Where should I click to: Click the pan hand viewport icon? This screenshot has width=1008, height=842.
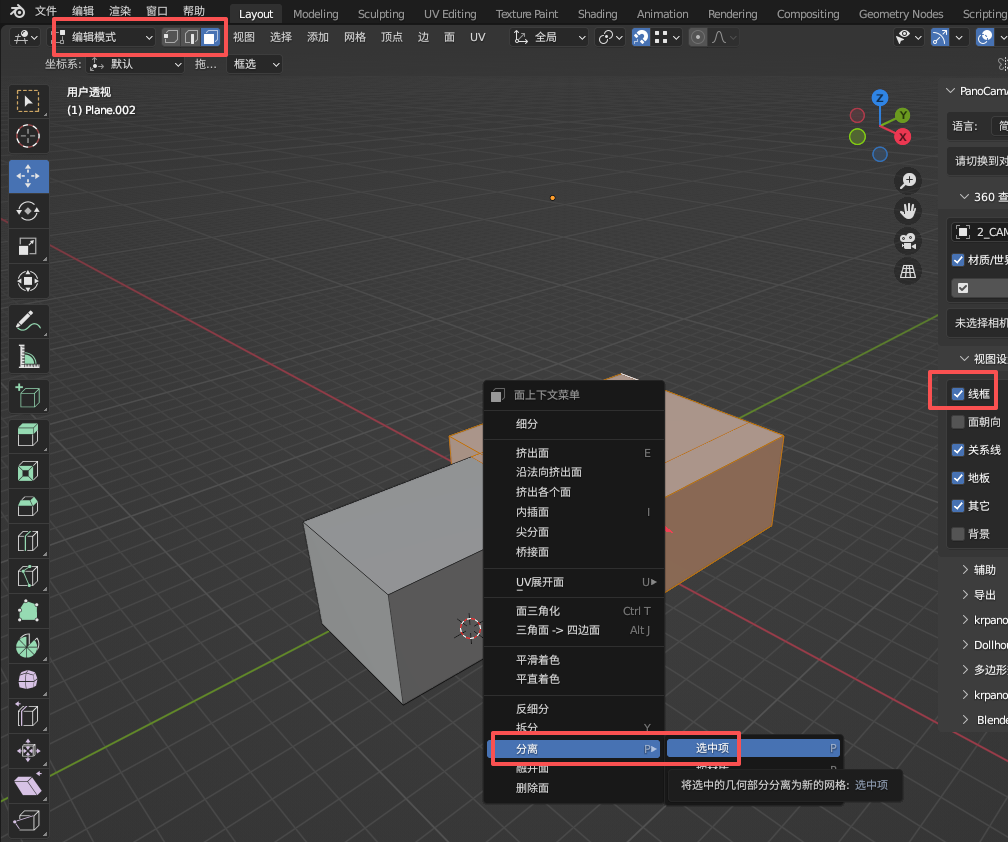tap(908, 211)
